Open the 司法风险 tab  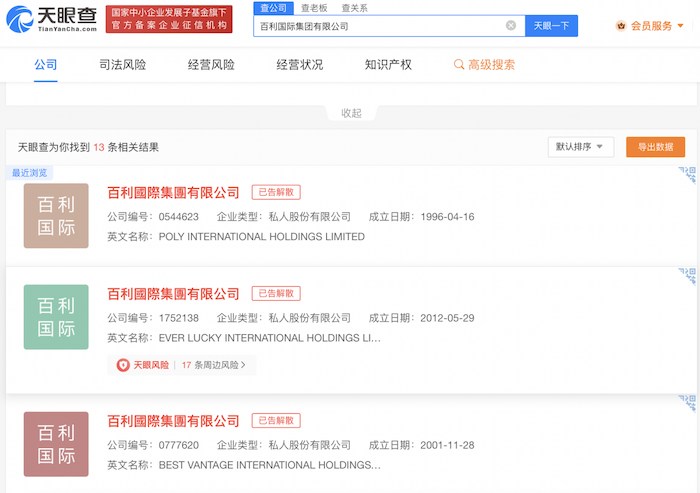[x=122, y=65]
